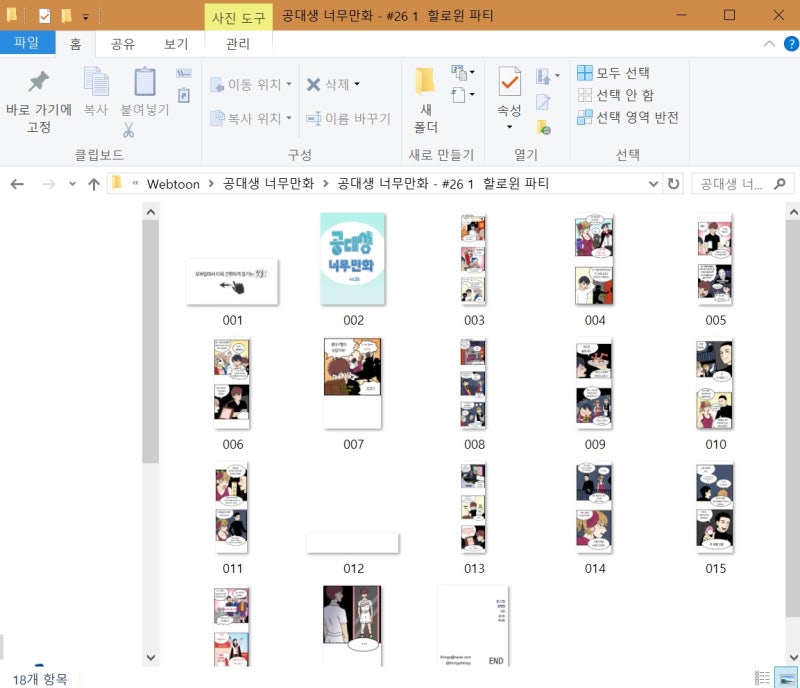The height and width of the screenshot is (688, 800).
Task: Switch to the 관리 (Manage) tab
Action: [x=238, y=44]
